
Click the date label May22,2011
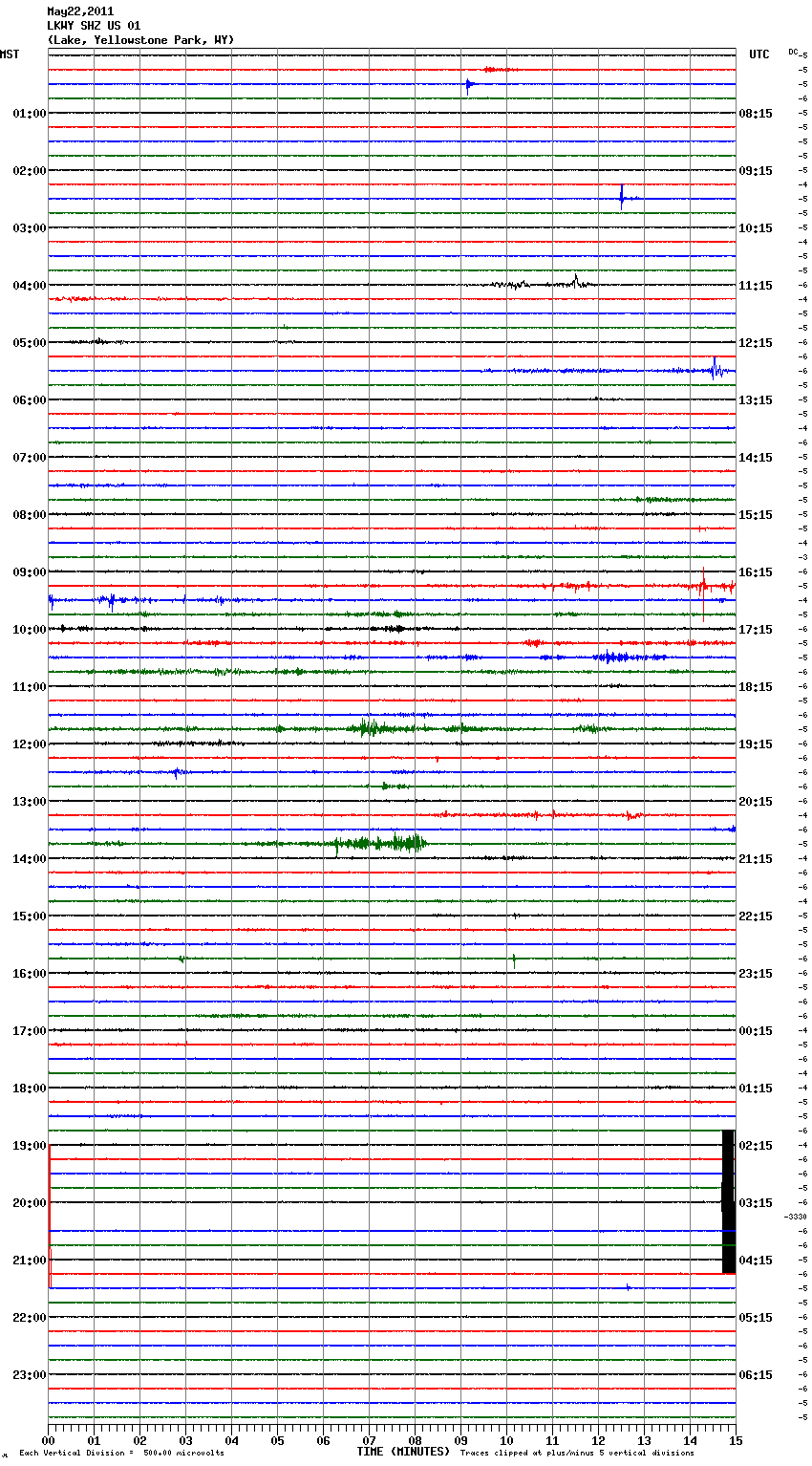[80, 11]
